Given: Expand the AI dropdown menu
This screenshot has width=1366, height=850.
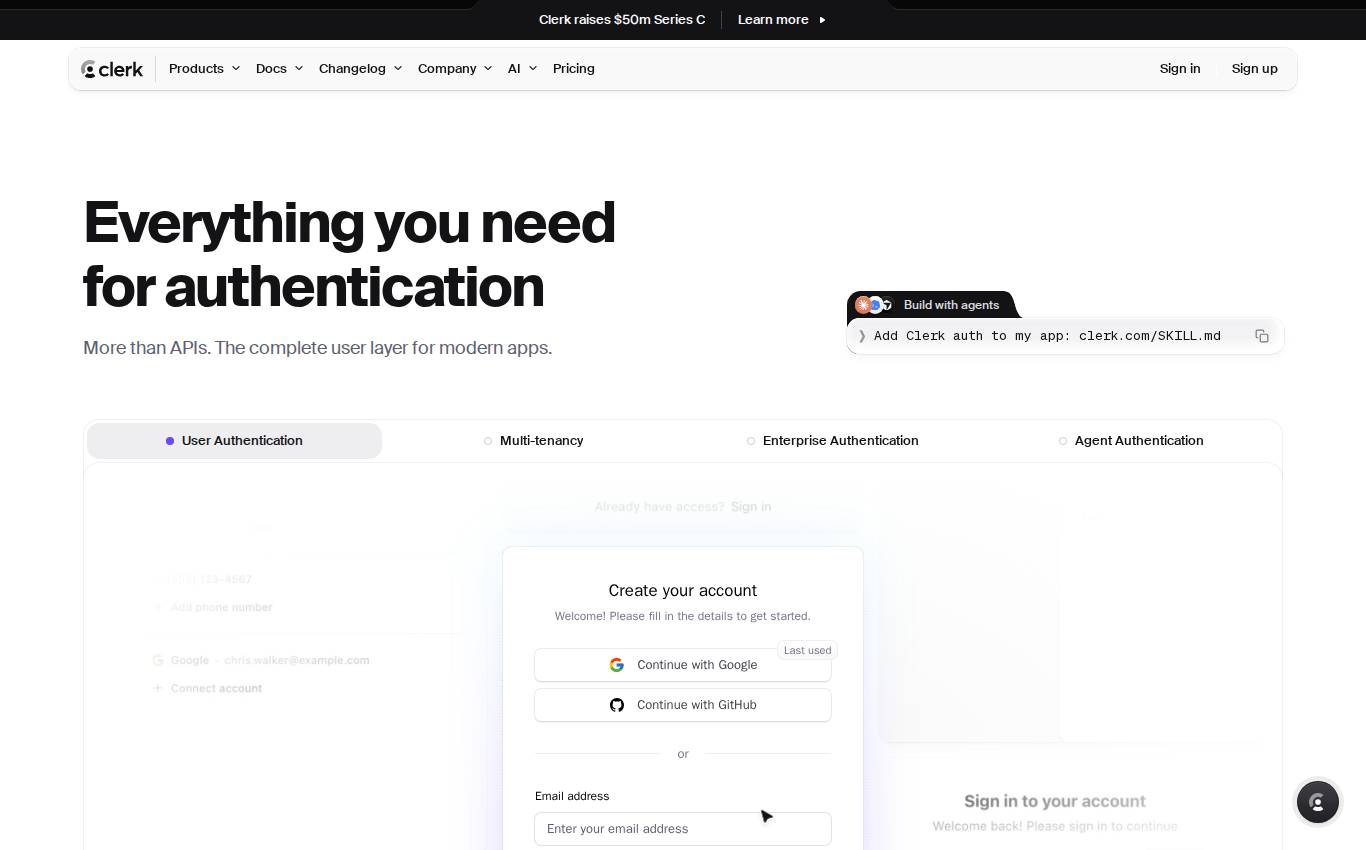Looking at the screenshot, I should coord(522,69).
